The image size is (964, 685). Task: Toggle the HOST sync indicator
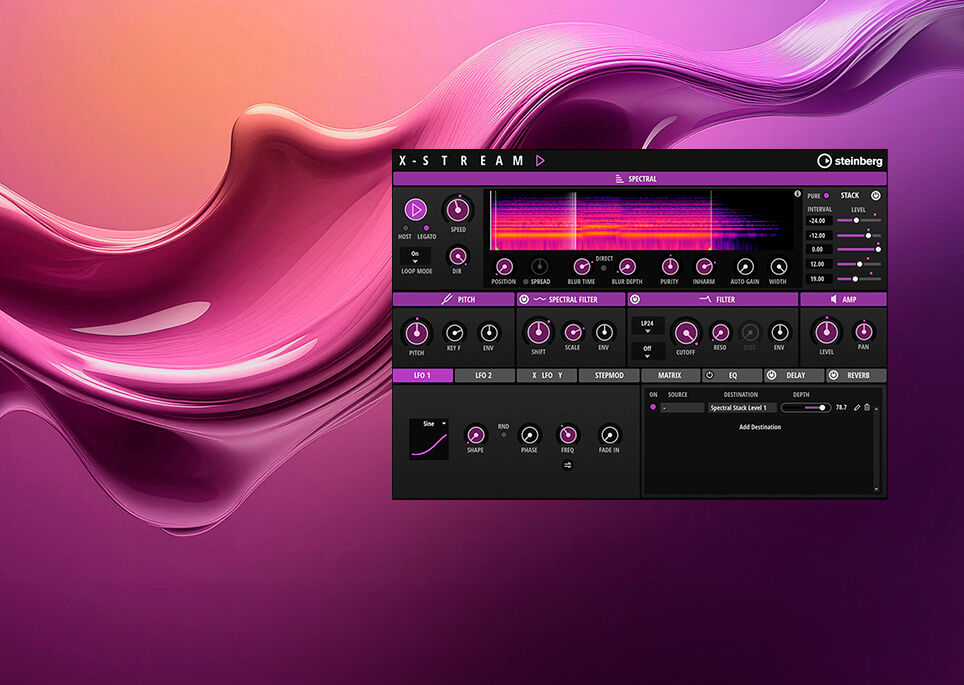tap(405, 228)
